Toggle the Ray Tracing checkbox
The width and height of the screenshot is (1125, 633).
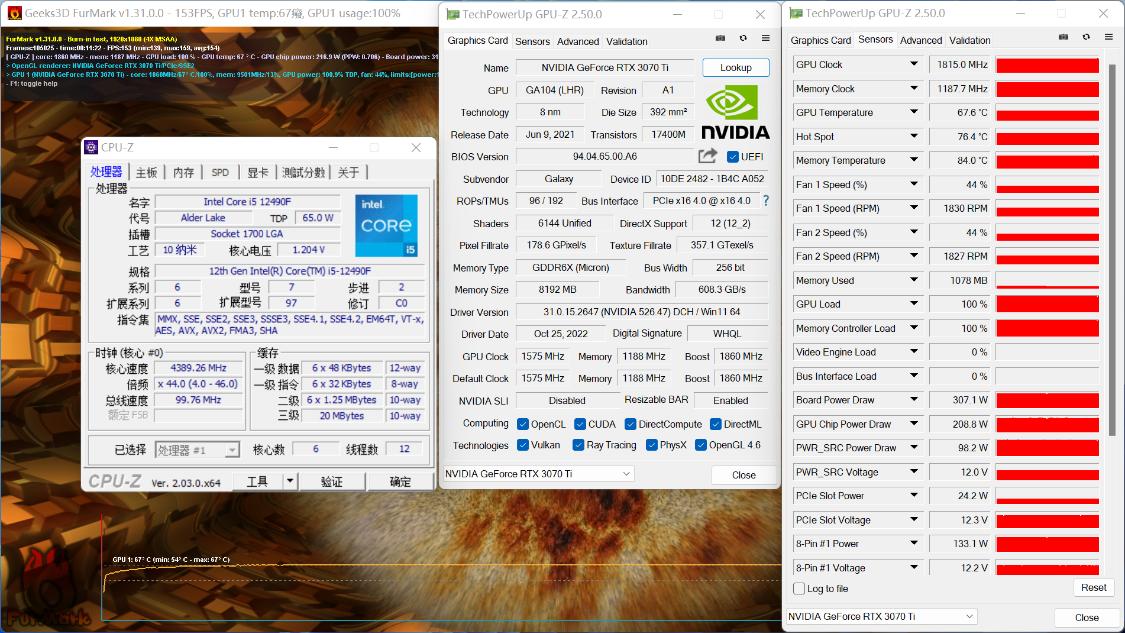coord(579,445)
